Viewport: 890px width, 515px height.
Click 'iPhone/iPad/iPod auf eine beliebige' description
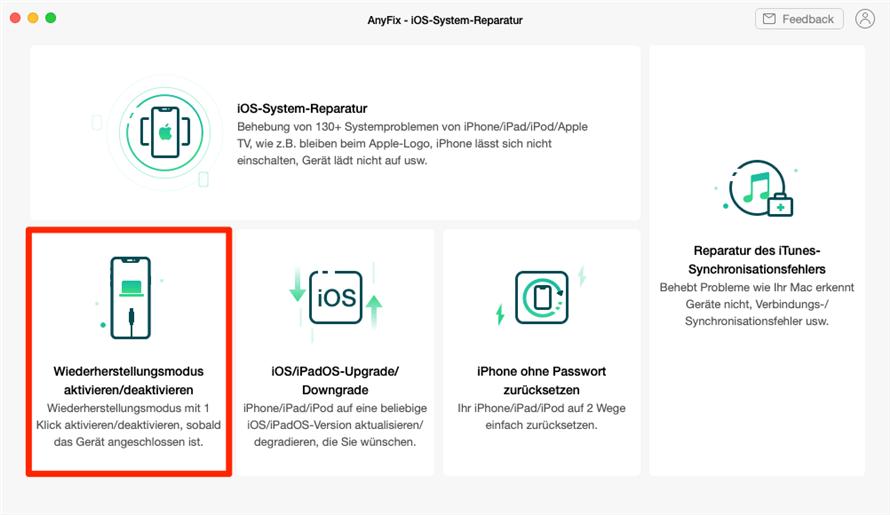pyautogui.click(x=335, y=425)
